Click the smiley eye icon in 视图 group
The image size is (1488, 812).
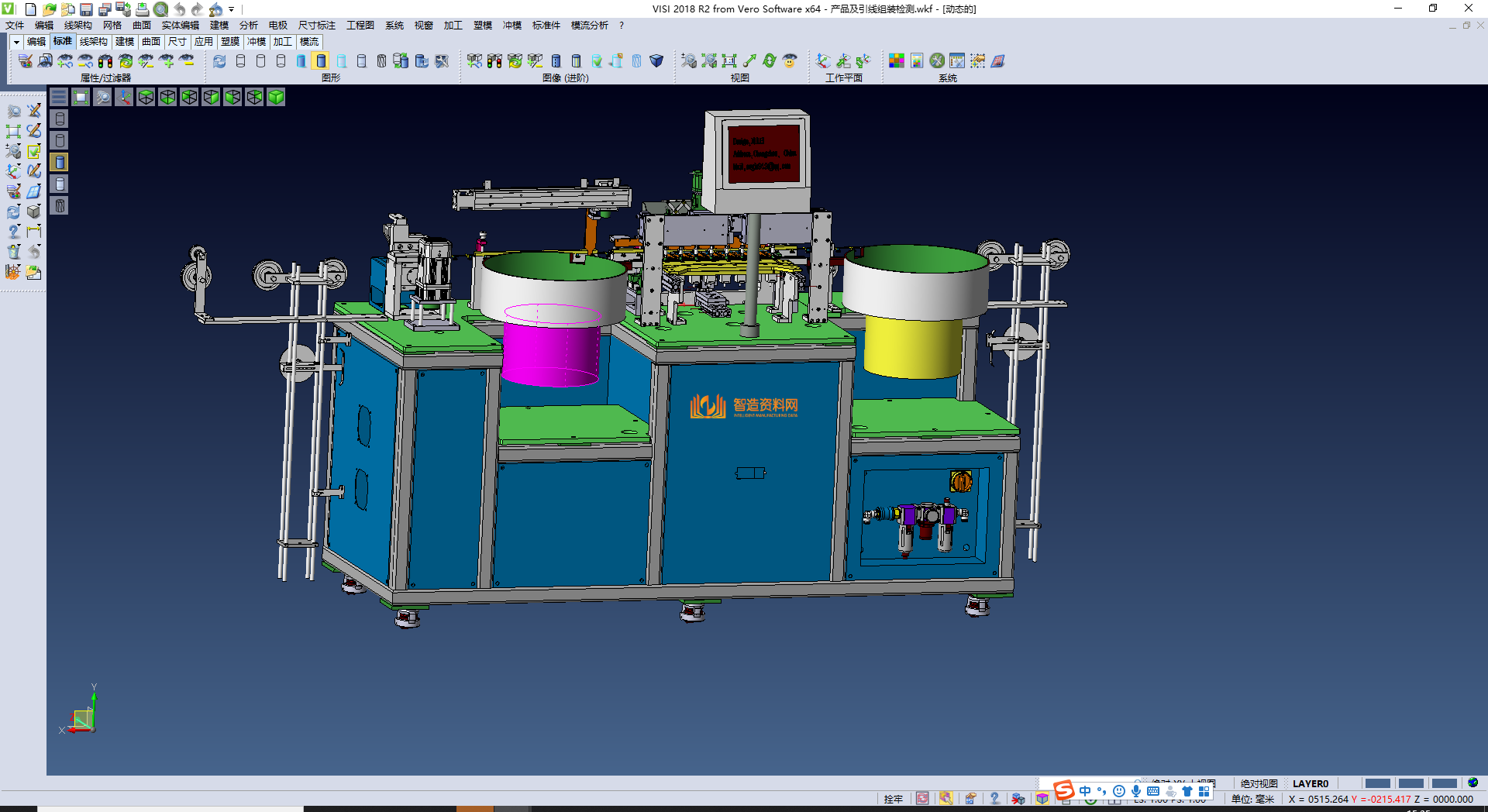[x=790, y=60]
